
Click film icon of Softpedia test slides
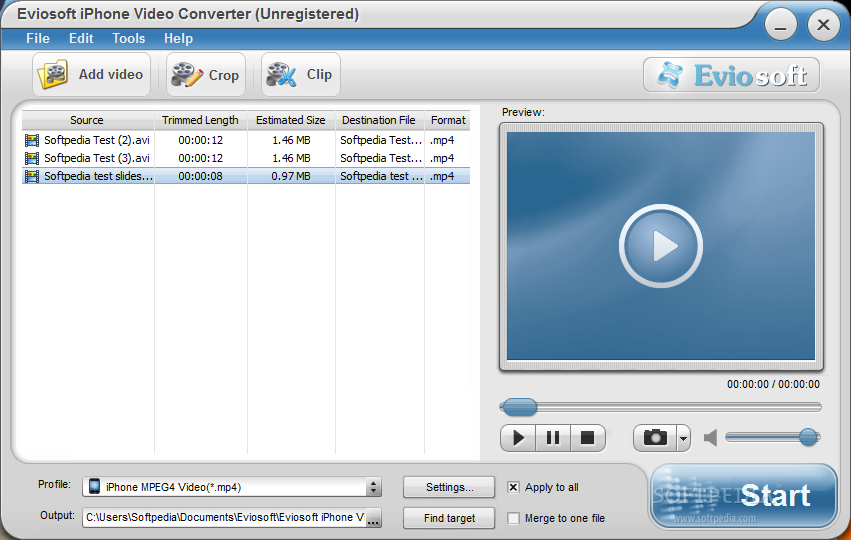tap(32, 176)
